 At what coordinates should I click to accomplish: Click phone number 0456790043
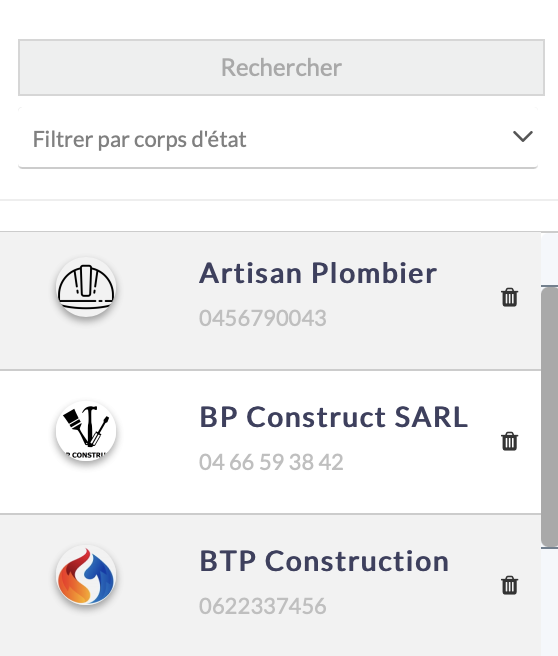click(263, 318)
